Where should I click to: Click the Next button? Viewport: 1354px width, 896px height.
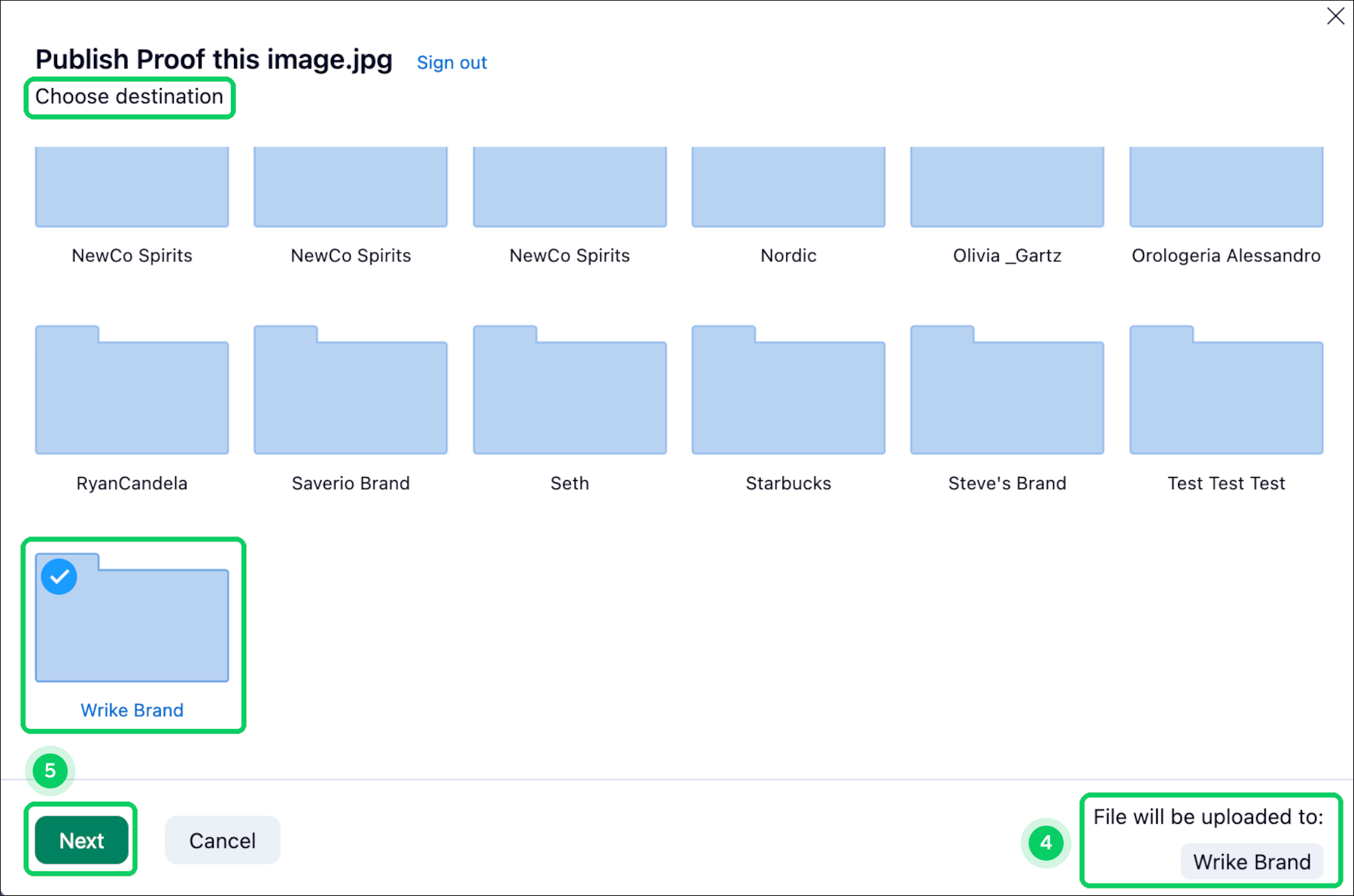(x=81, y=840)
